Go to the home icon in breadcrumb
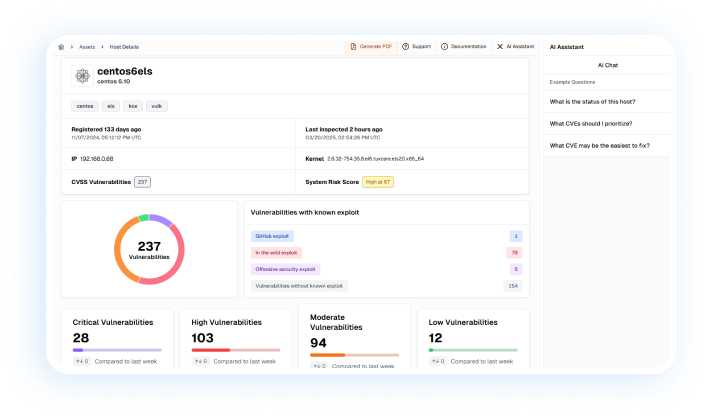 click(x=61, y=47)
